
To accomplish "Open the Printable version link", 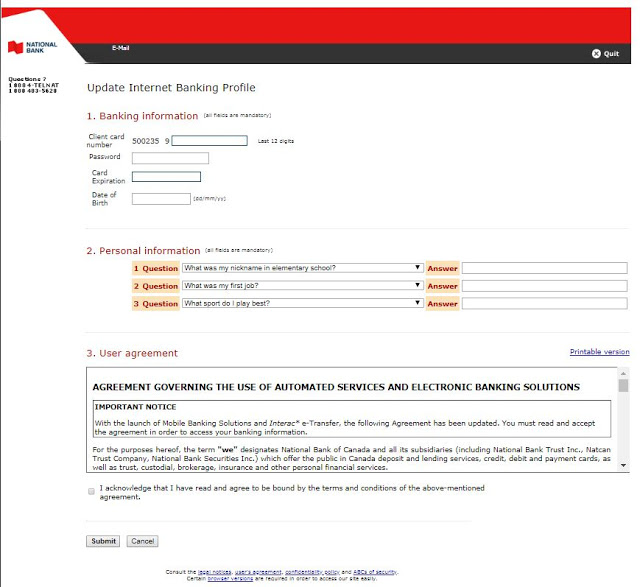I will [600, 351].
